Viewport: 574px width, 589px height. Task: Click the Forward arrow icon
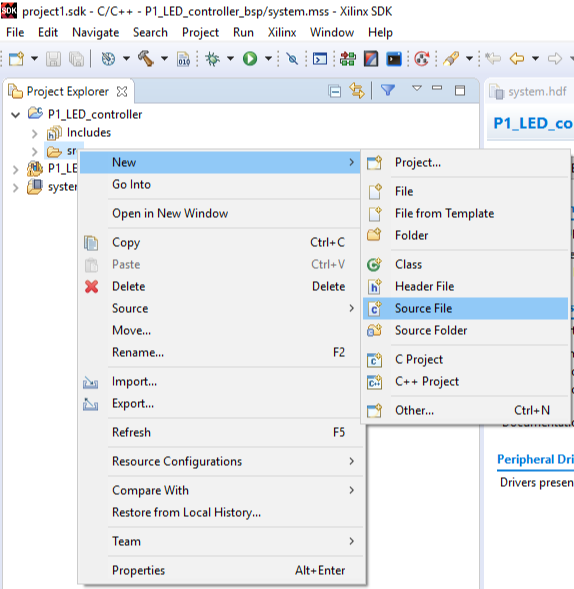pos(555,59)
